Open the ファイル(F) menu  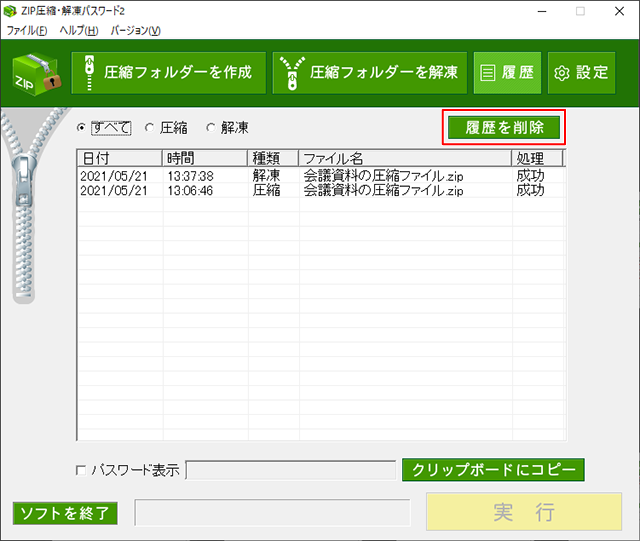click(x=27, y=31)
